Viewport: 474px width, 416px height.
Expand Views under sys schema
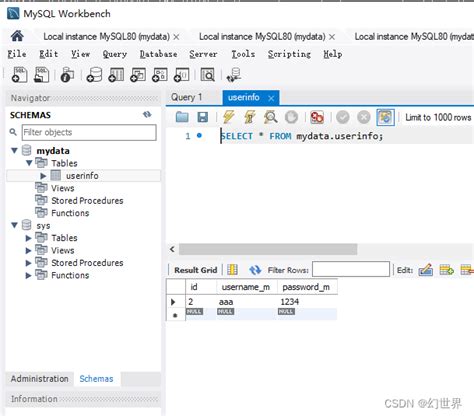[x=29, y=250]
